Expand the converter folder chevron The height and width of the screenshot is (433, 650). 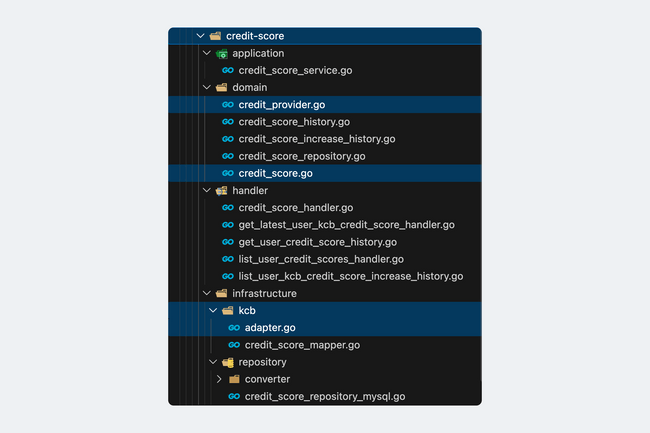219,379
